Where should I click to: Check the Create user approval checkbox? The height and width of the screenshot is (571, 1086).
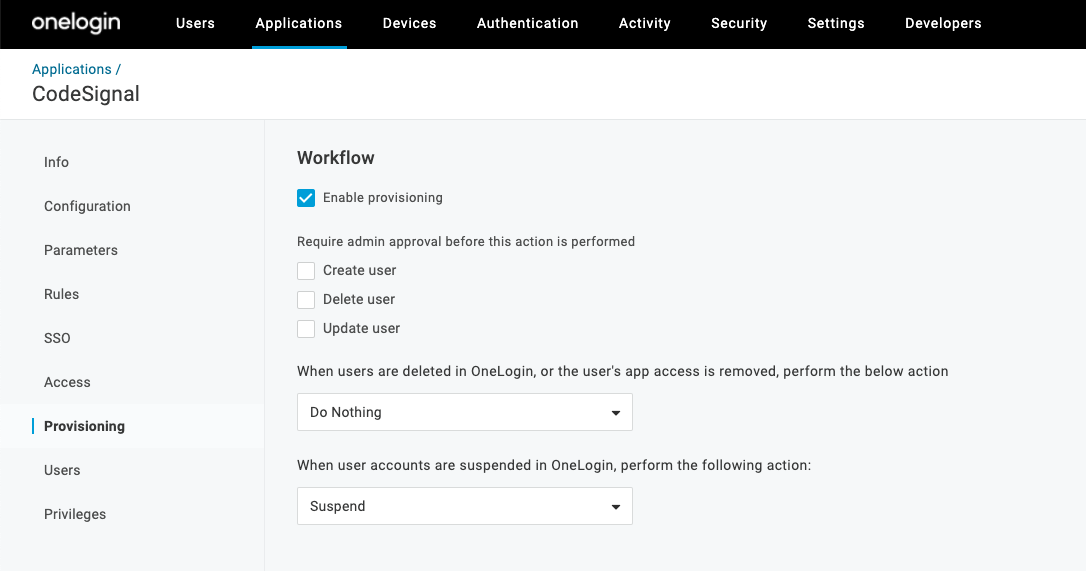point(306,271)
